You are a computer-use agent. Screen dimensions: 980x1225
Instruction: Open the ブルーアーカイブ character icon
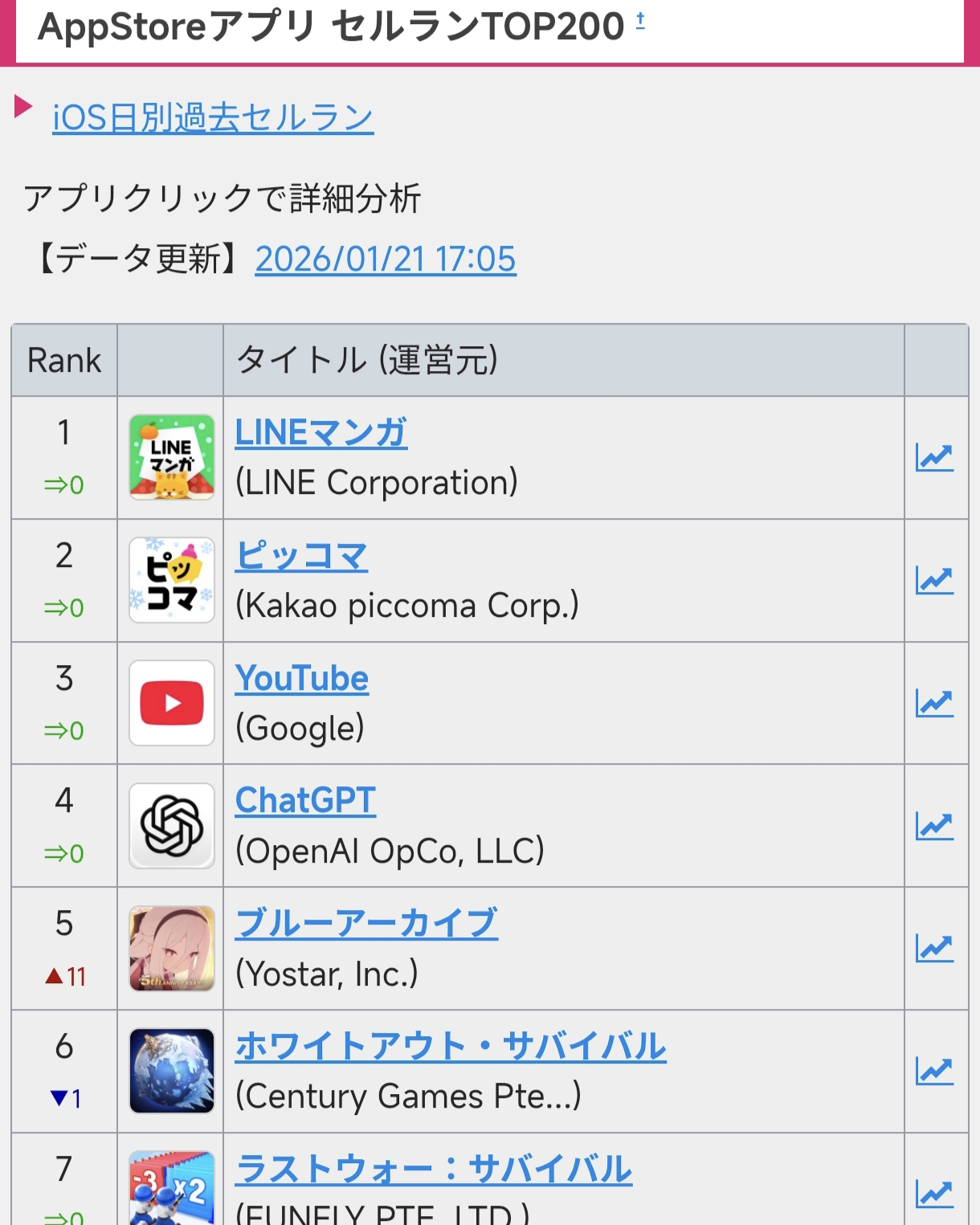pos(172,949)
